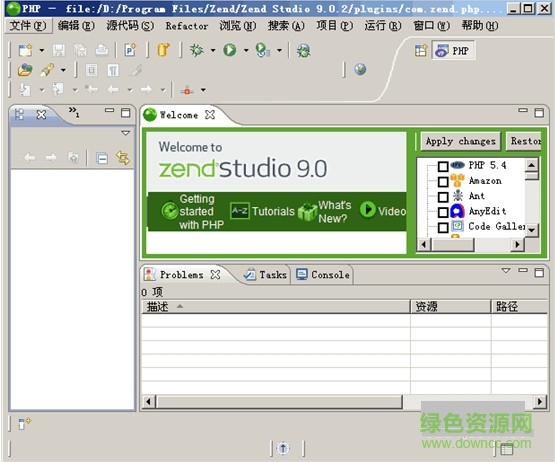Open the Tutorials link
Image resolution: width=555 pixels, height=462 pixels.
tap(273, 211)
